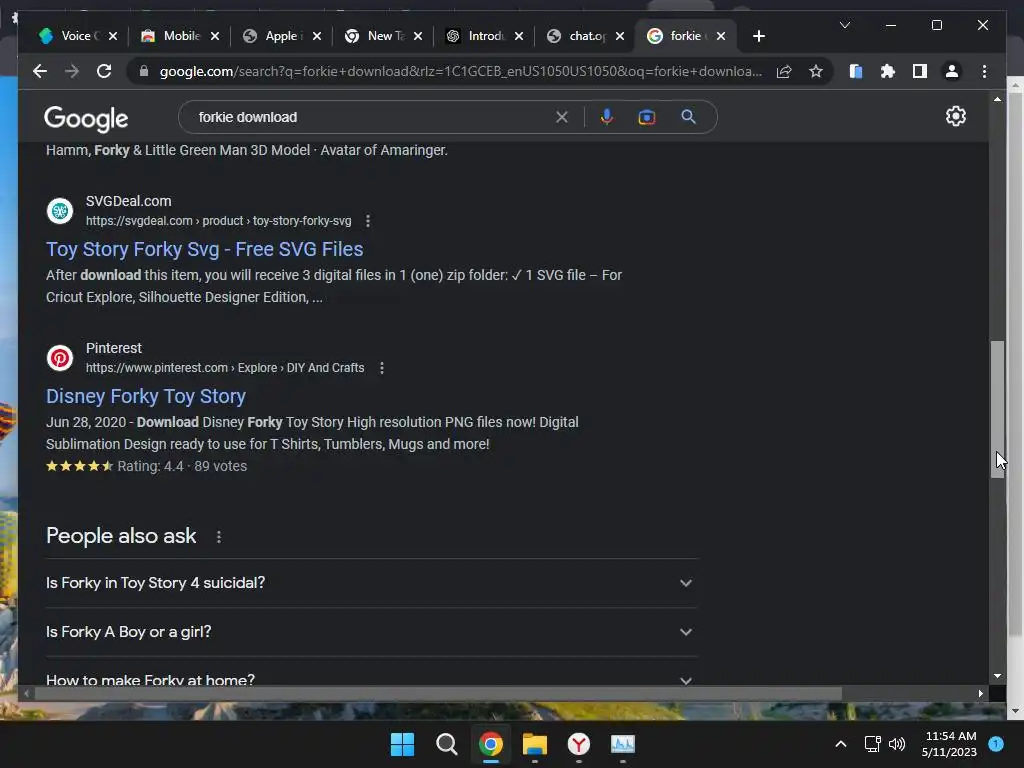Viewport: 1024px width, 768px height.
Task: Show hidden system tray icons
Action: click(841, 744)
